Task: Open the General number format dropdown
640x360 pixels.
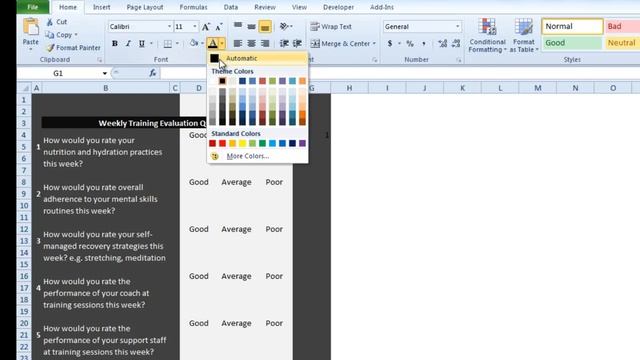Action: [x=458, y=27]
